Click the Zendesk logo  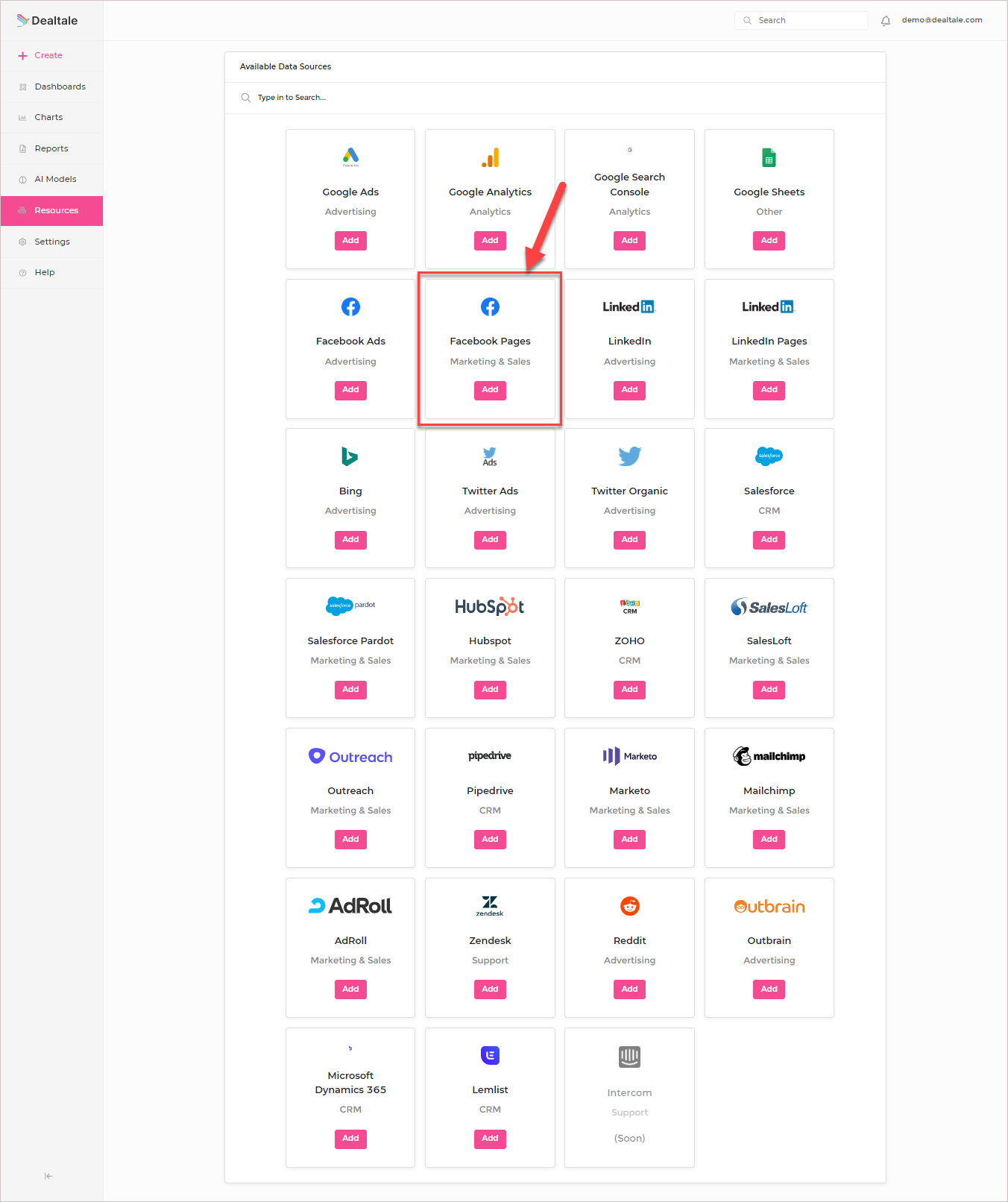point(490,906)
